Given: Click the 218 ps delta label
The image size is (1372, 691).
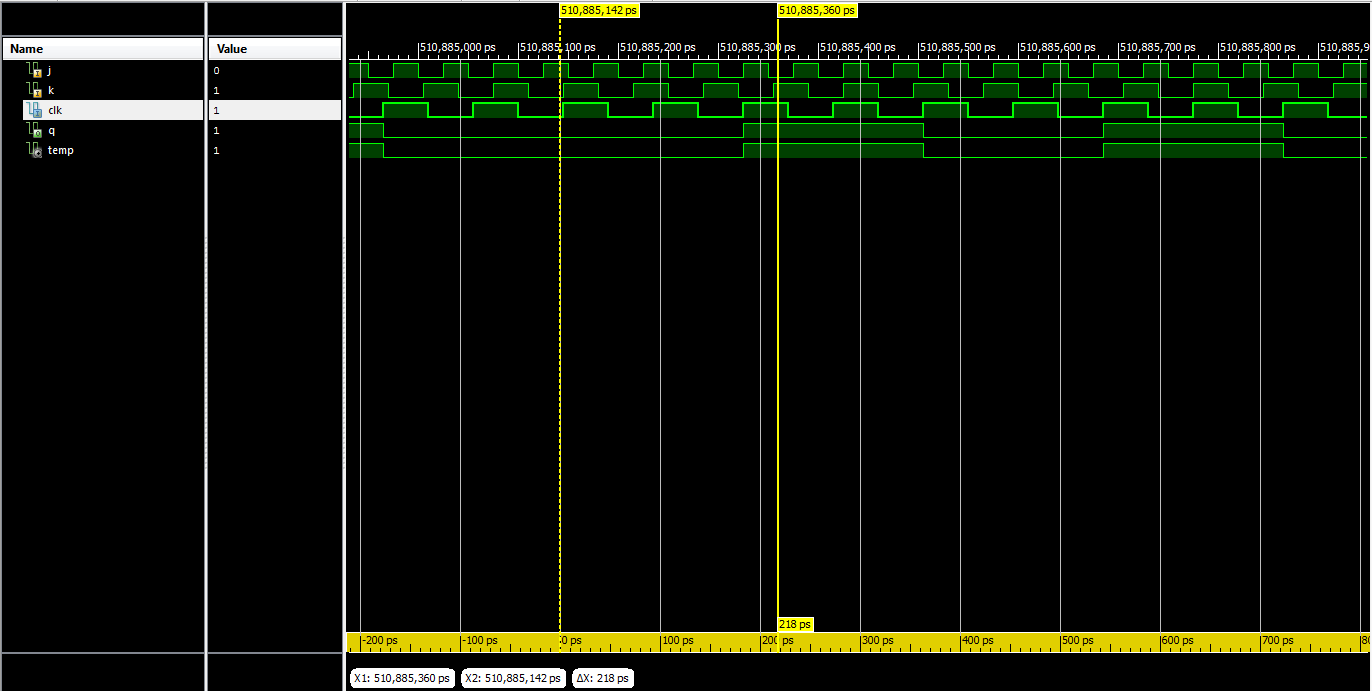Looking at the screenshot, I should pos(795,624).
